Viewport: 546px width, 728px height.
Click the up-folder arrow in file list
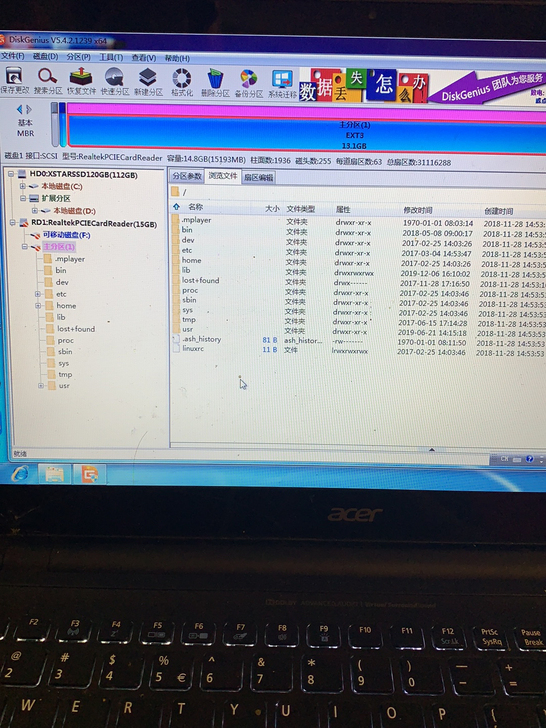click(x=176, y=207)
